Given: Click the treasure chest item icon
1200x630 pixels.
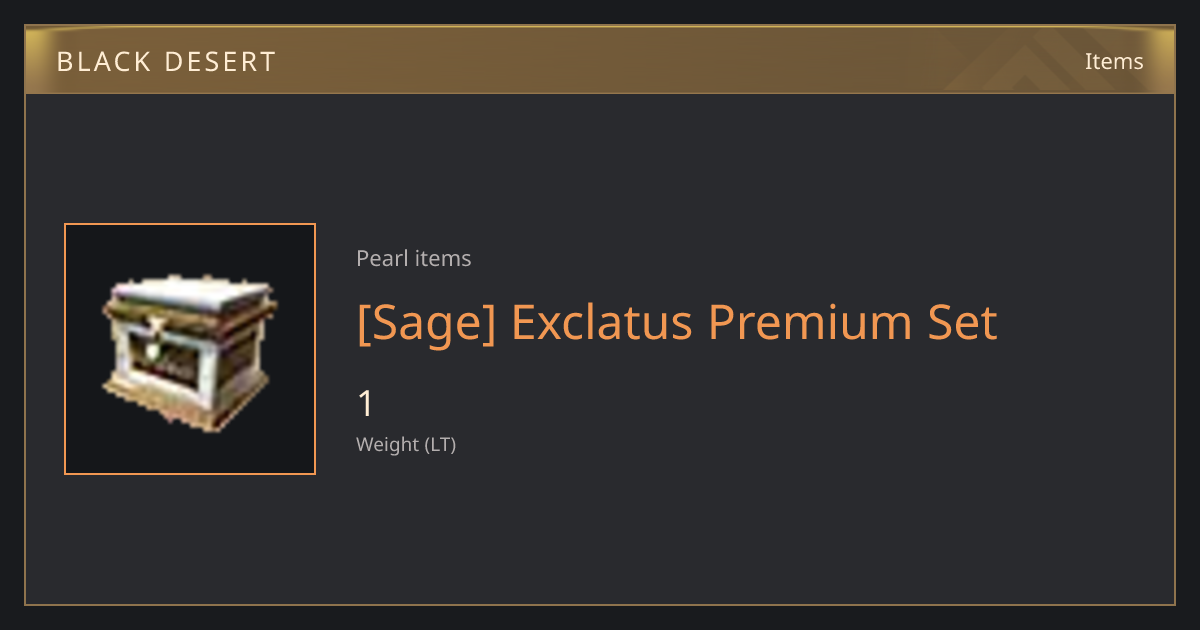Looking at the screenshot, I should [189, 354].
